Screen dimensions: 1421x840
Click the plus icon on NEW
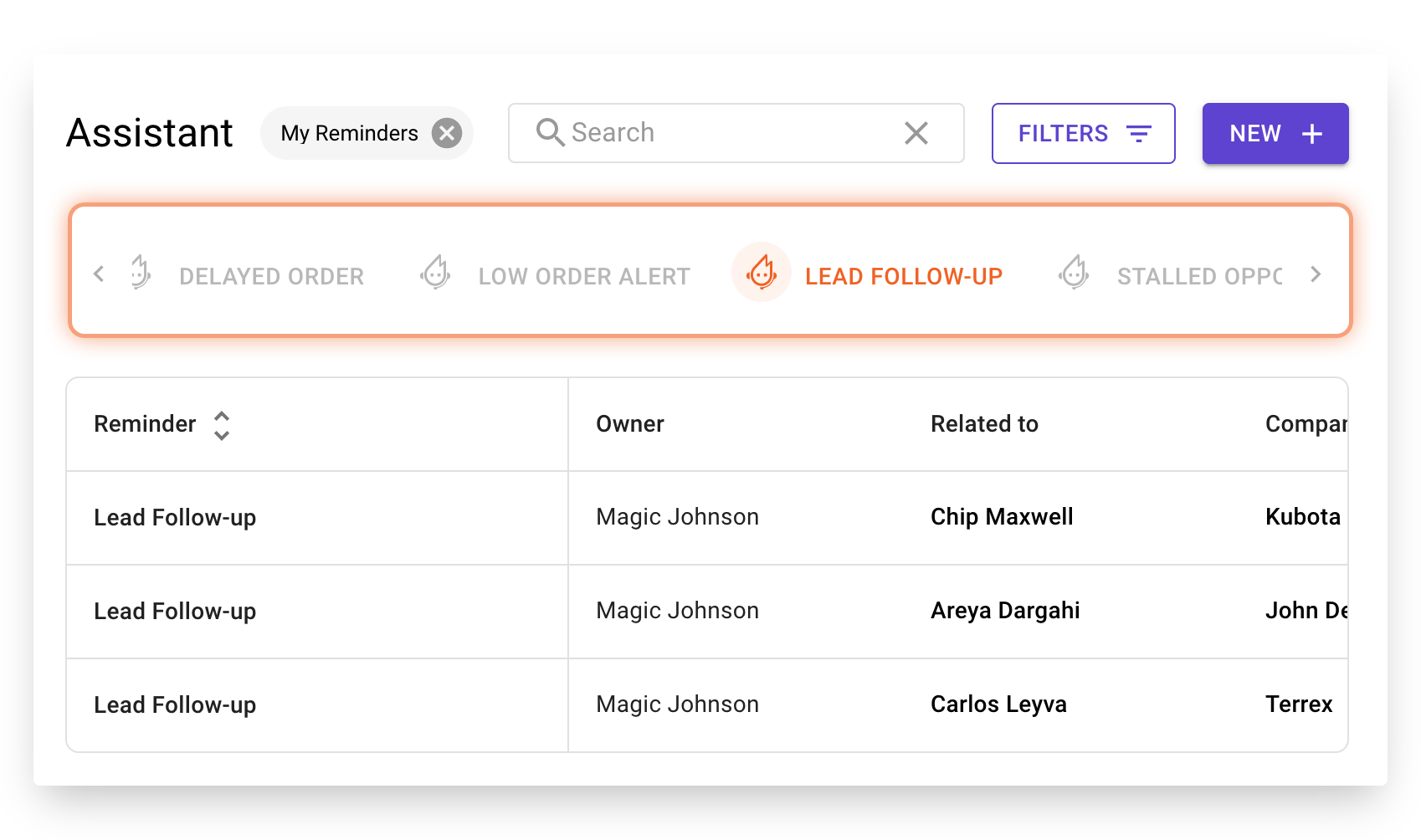coord(1312,134)
